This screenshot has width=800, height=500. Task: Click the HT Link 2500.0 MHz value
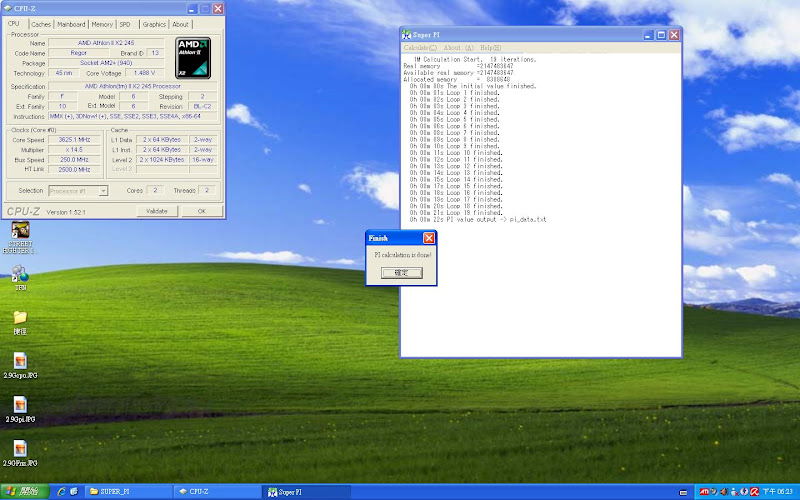click(74, 169)
